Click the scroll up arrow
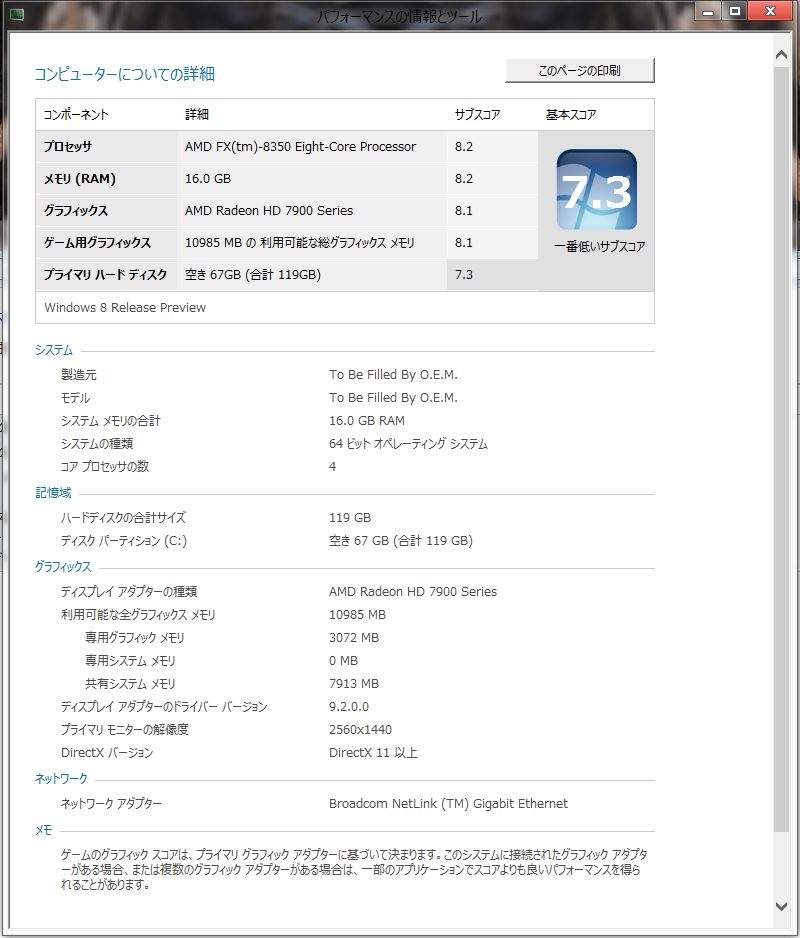800x938 pixels. pos(781,55)
